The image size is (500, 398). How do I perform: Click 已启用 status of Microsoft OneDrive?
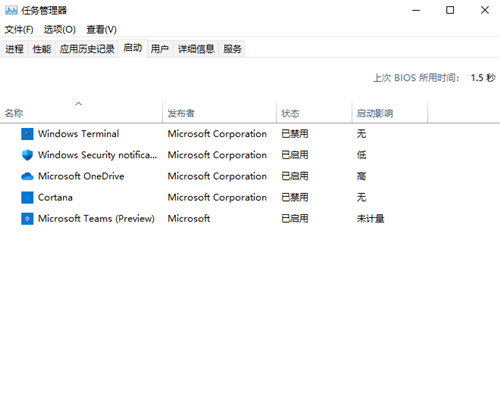click(x=295, y=176)
